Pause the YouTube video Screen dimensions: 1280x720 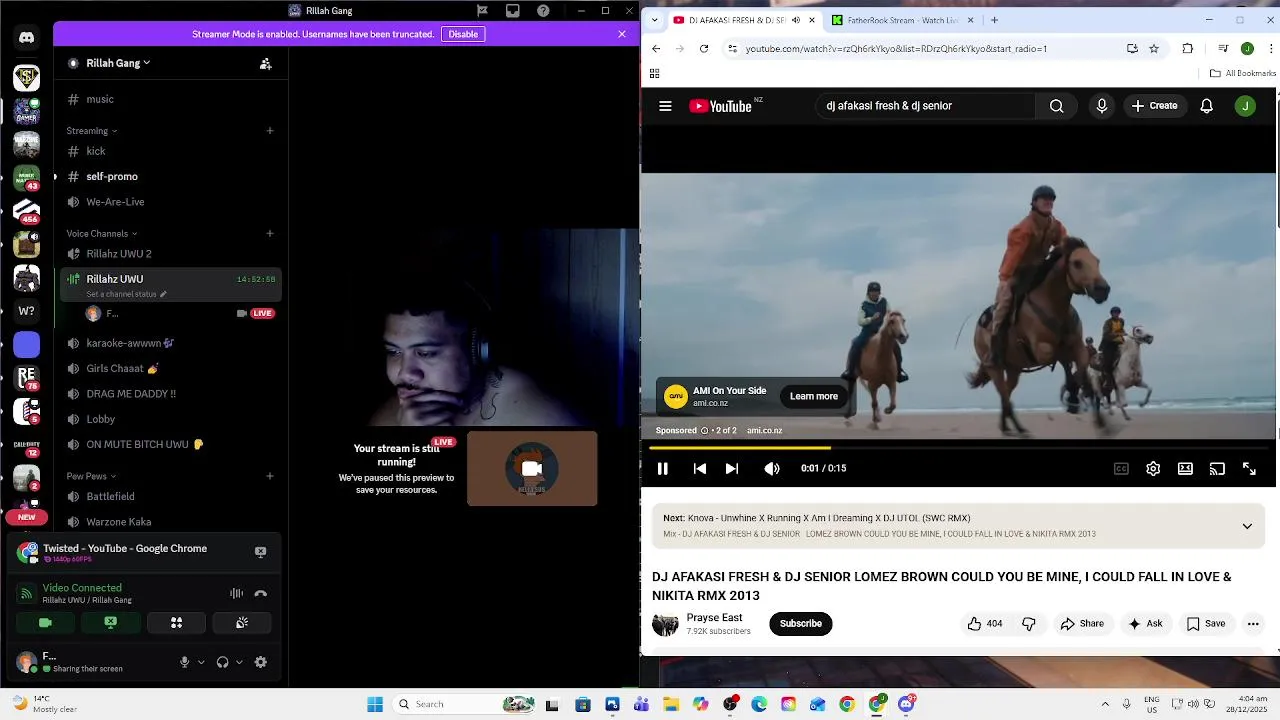(662, 468)
